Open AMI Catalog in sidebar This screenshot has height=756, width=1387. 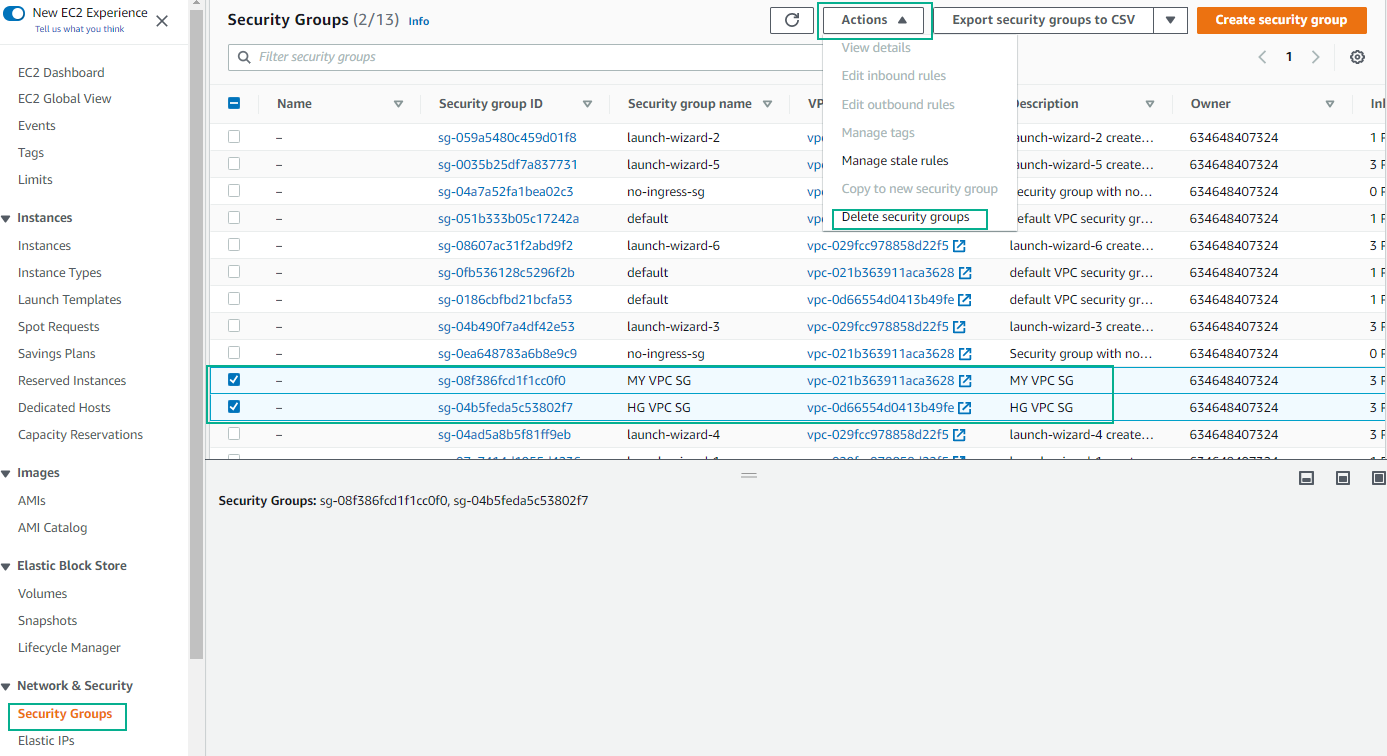[x=53, y=528]
